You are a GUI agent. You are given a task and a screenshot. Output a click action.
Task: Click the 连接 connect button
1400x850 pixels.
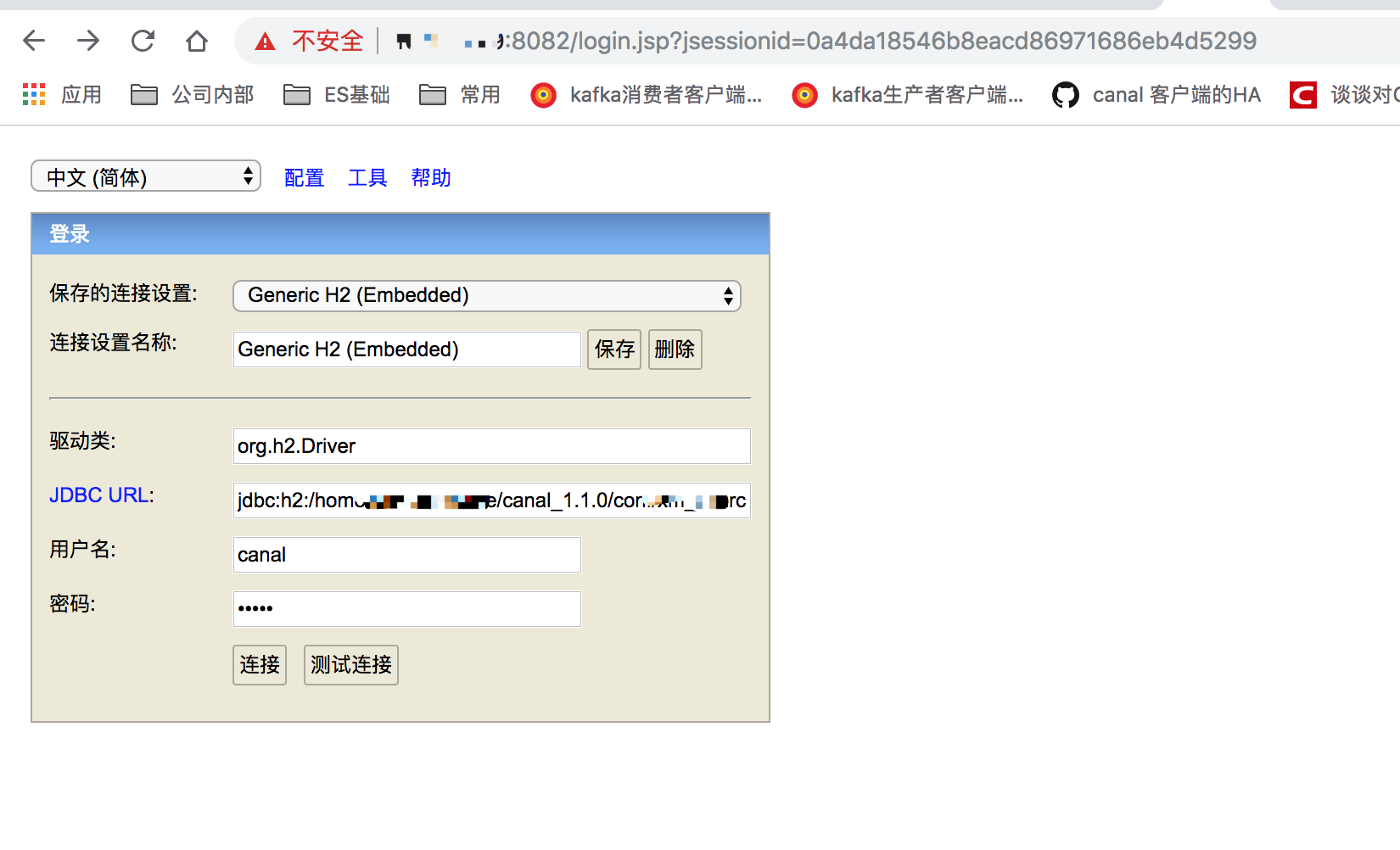pyautogui.click(x=259, y=664)
